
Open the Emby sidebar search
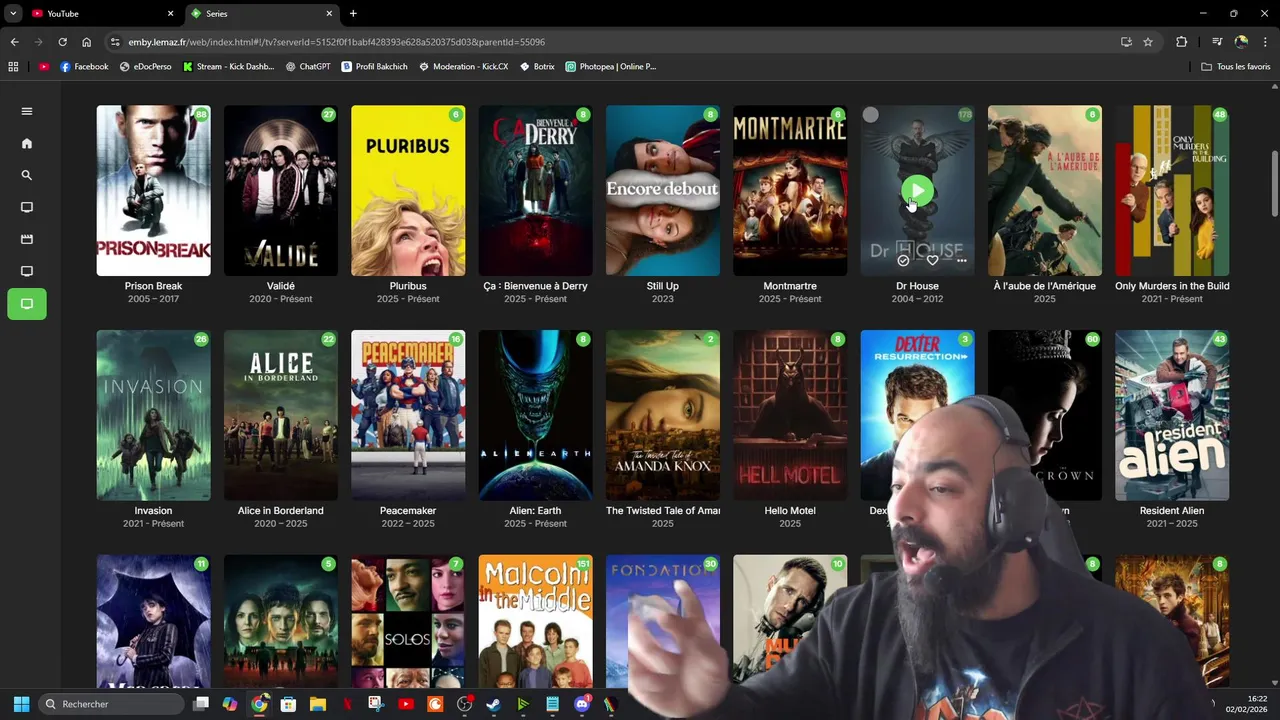click(27, 175)
